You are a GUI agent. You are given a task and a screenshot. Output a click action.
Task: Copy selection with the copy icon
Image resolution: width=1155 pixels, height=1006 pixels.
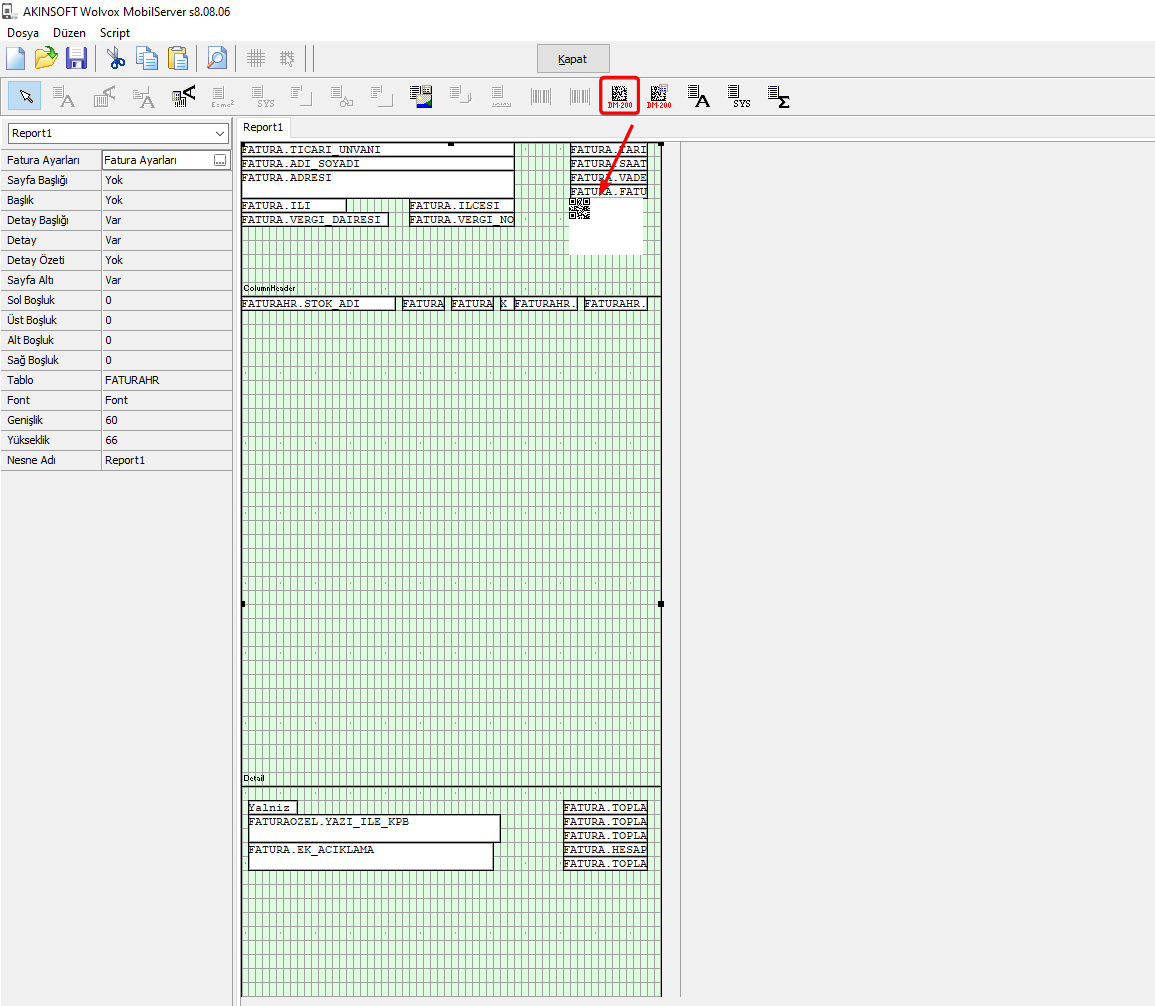147,58
